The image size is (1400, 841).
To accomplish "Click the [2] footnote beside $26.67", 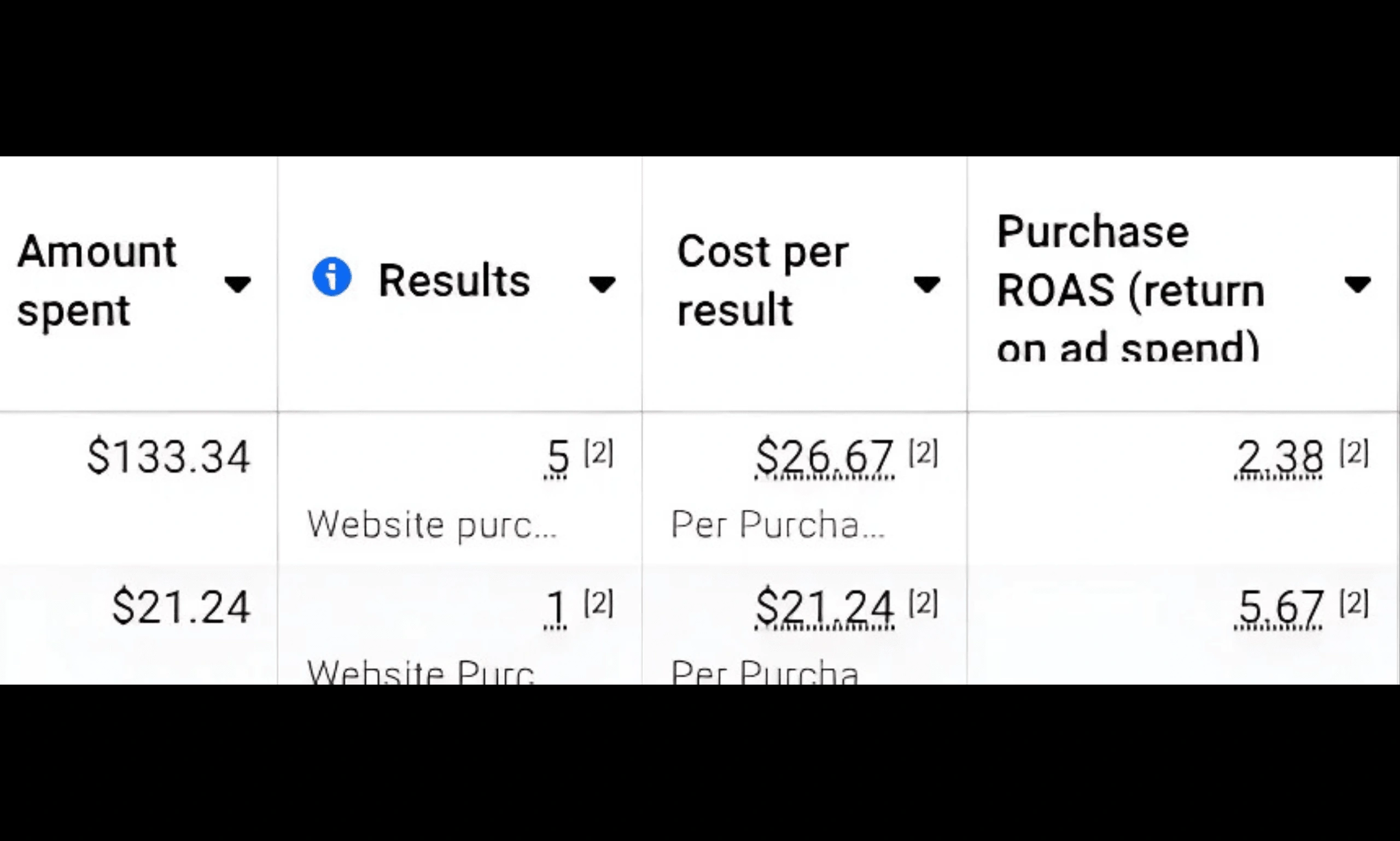I will click(923, 453).
